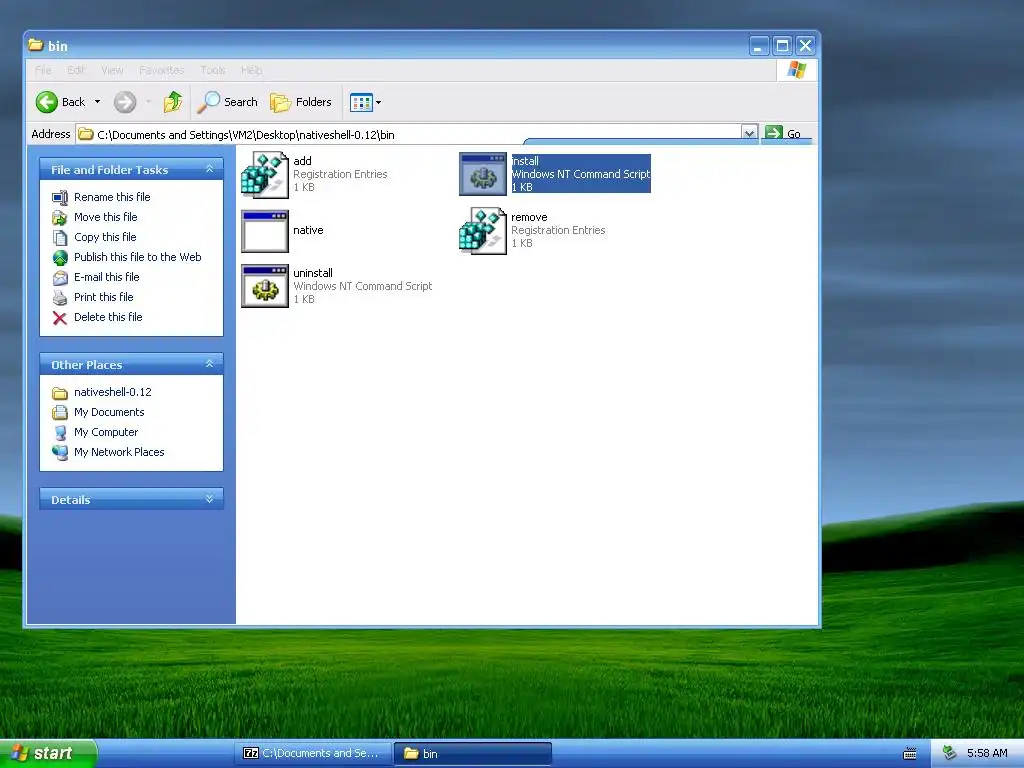
Task: Click Delete this file link
Action: pos(108,317)
